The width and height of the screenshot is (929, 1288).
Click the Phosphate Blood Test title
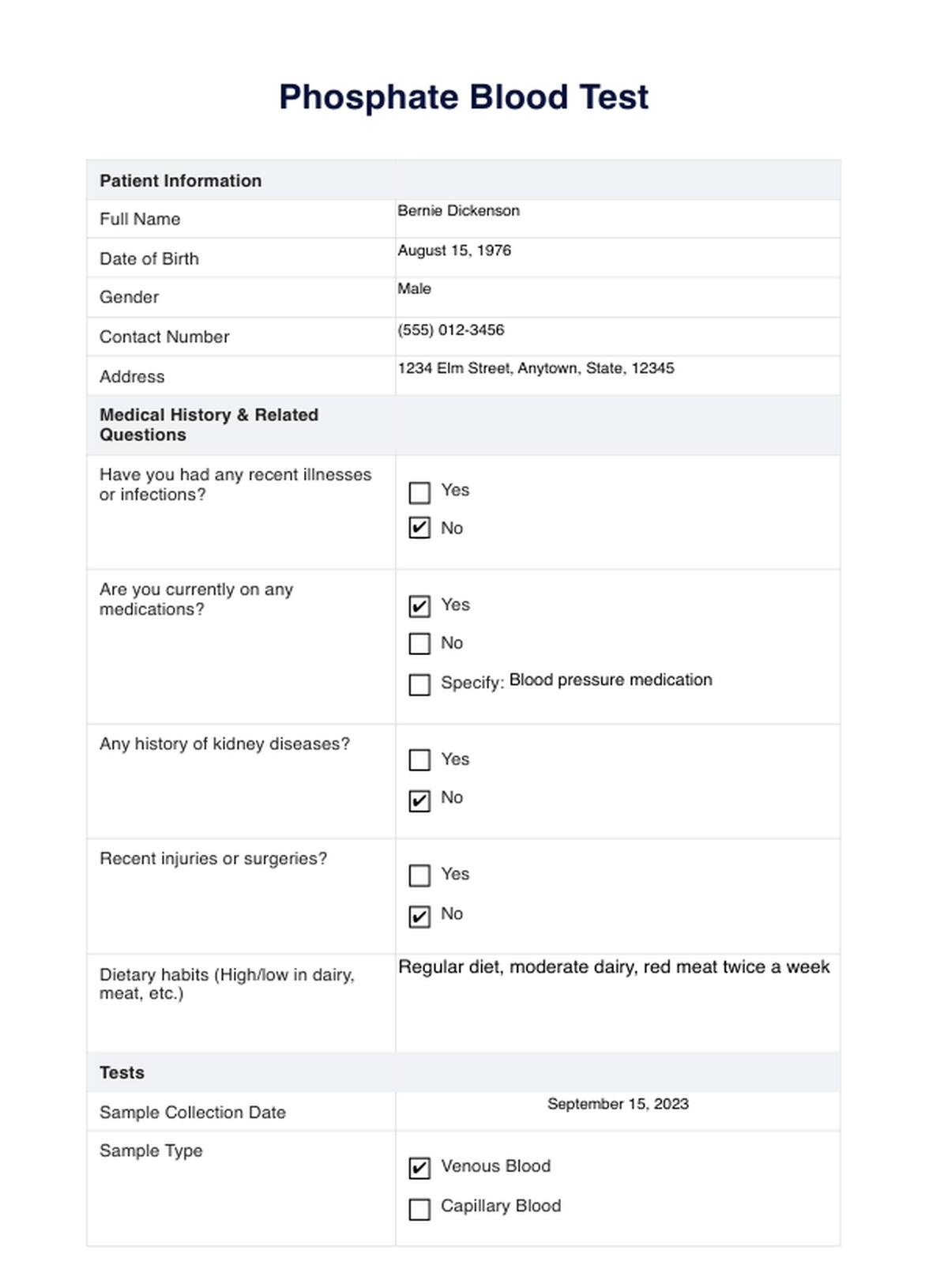point(464,97)
